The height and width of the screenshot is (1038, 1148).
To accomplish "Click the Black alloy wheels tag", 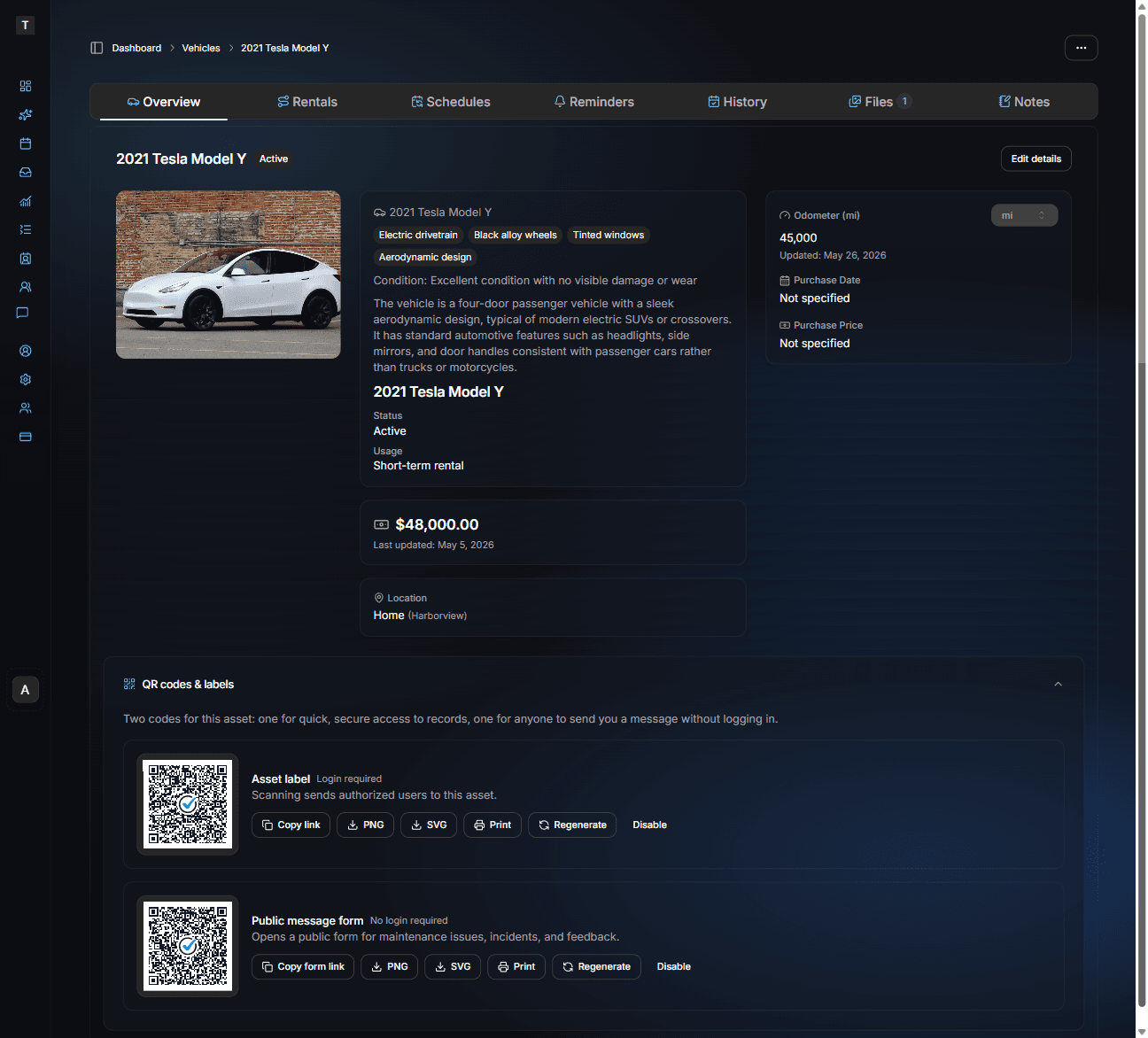I will 516,235.
